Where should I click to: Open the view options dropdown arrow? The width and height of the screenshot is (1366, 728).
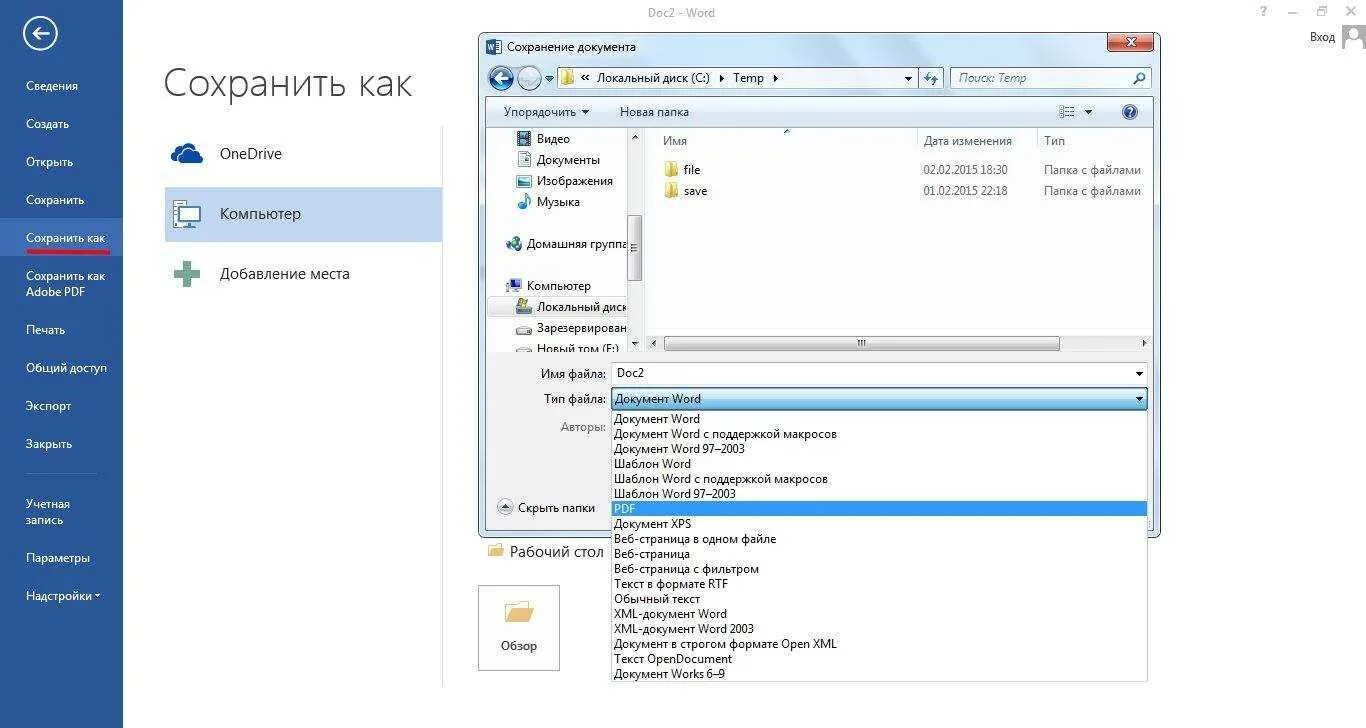pyautogui.click(x=1089, y=112)
